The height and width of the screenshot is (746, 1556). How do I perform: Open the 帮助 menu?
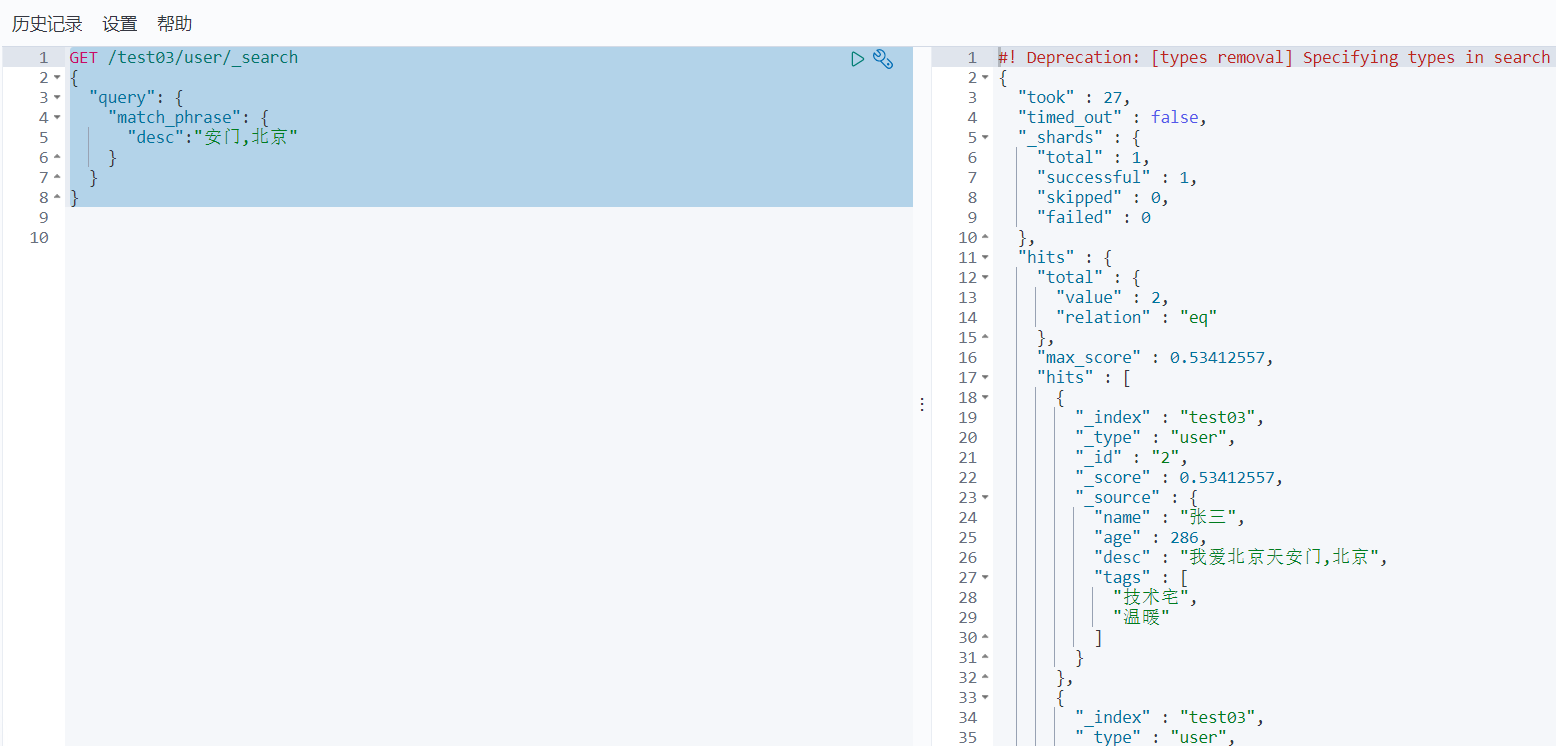pyautogui.click(x=174, y=23)
